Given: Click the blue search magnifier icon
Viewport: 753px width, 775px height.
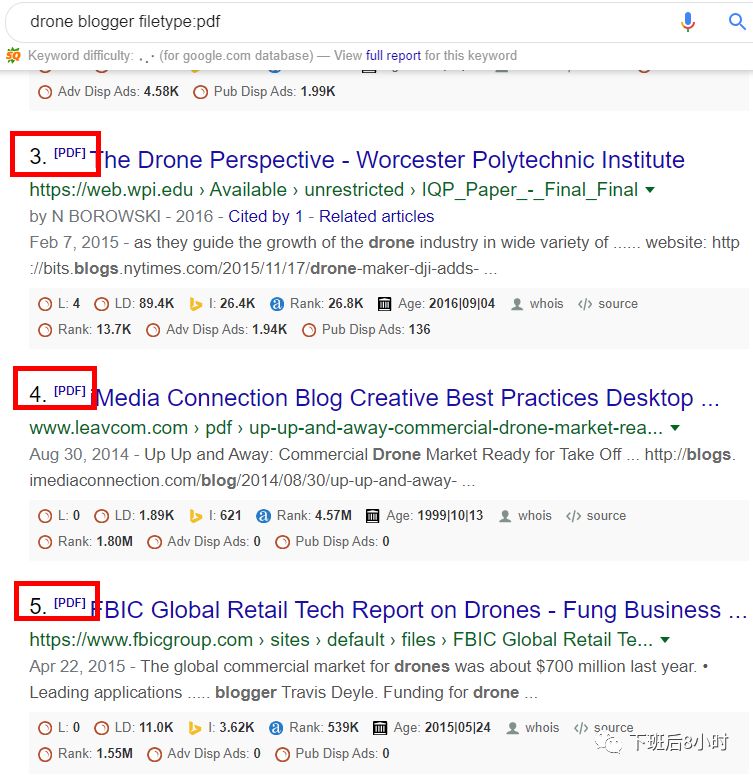Looking at the screenshot, I should pos(736,21).
